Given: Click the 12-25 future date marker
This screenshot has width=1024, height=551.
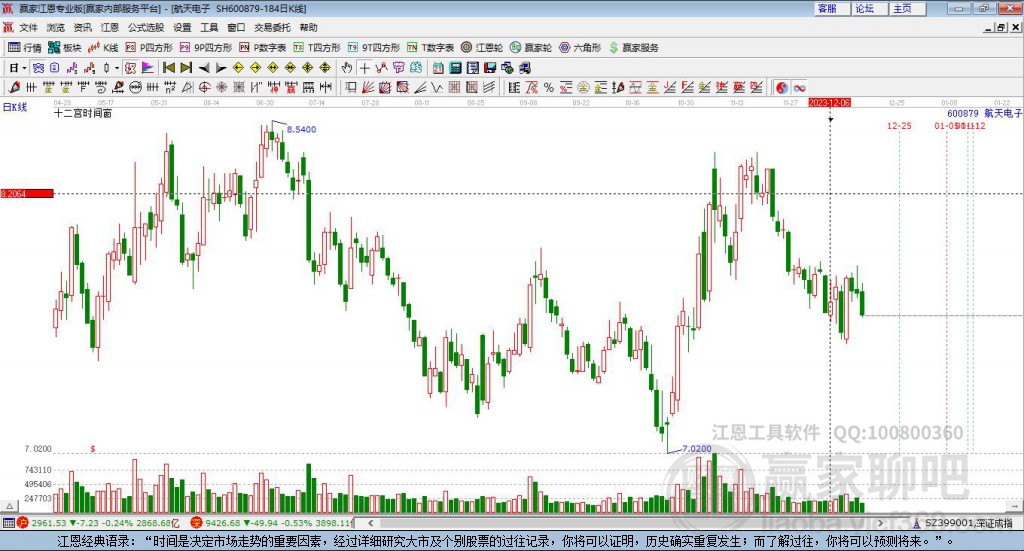Looking at the screenshot, I should tap(899, 125).
